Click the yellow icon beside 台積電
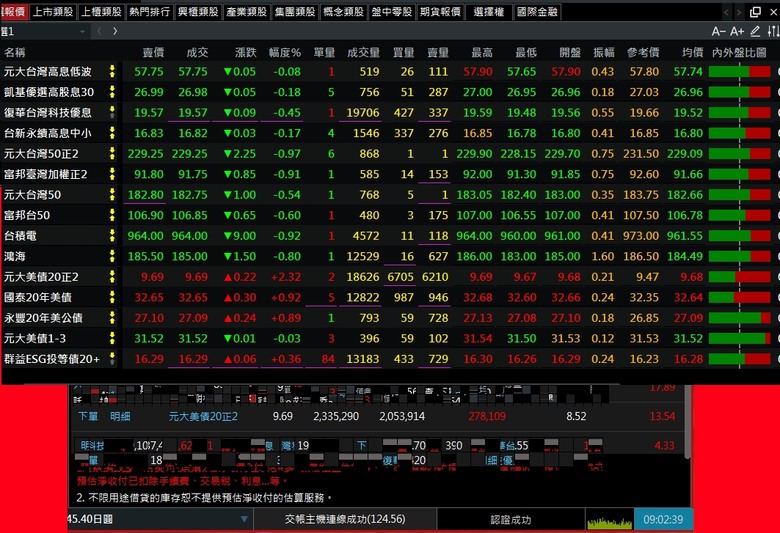780x533 pixels. 112,235
